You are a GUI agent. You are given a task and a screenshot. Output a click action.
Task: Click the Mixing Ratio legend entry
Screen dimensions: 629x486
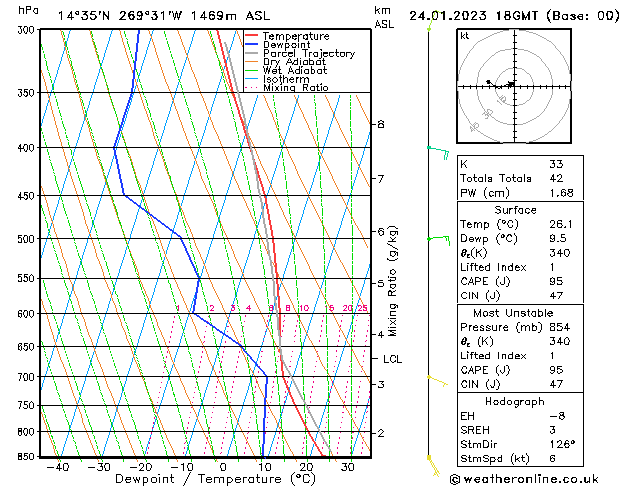[287, 87]
